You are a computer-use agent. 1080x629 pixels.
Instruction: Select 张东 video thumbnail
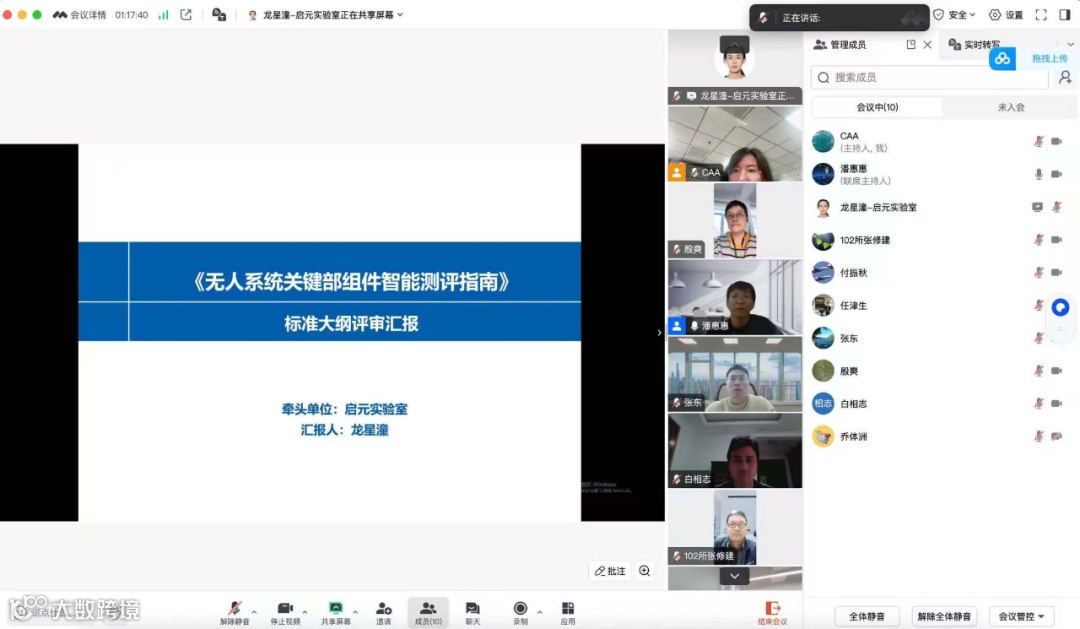[735, 373]
